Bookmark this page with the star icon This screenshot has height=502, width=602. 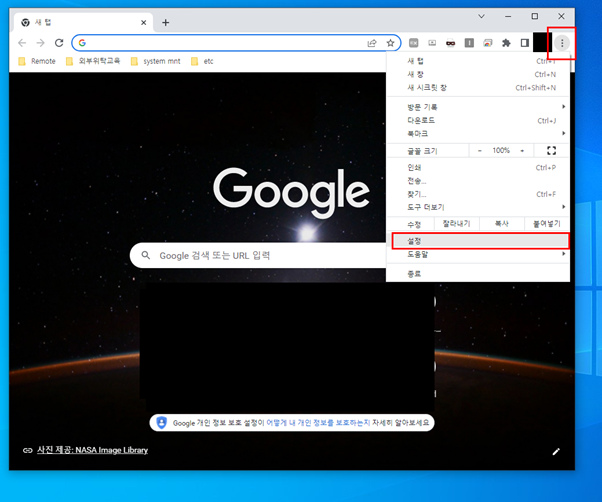[x=390, y=43]
